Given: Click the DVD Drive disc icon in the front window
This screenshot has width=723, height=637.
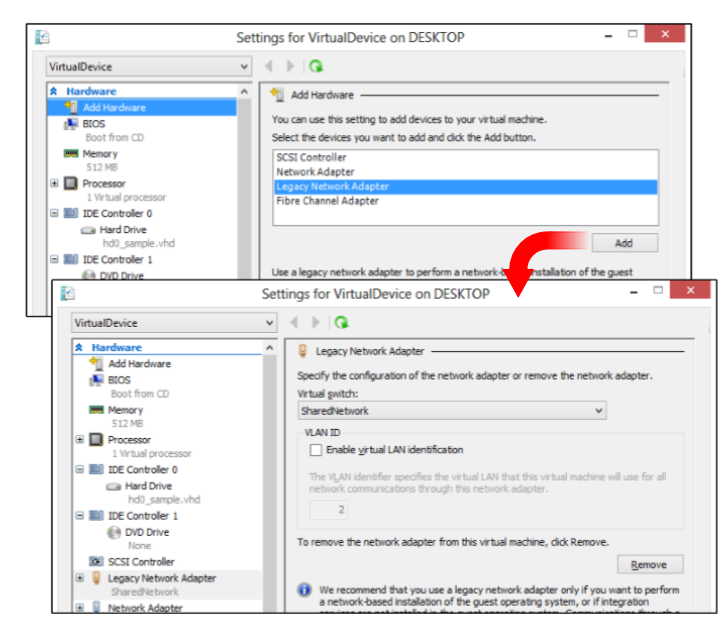Looking at the screenshot, I should tap(113, 532).
